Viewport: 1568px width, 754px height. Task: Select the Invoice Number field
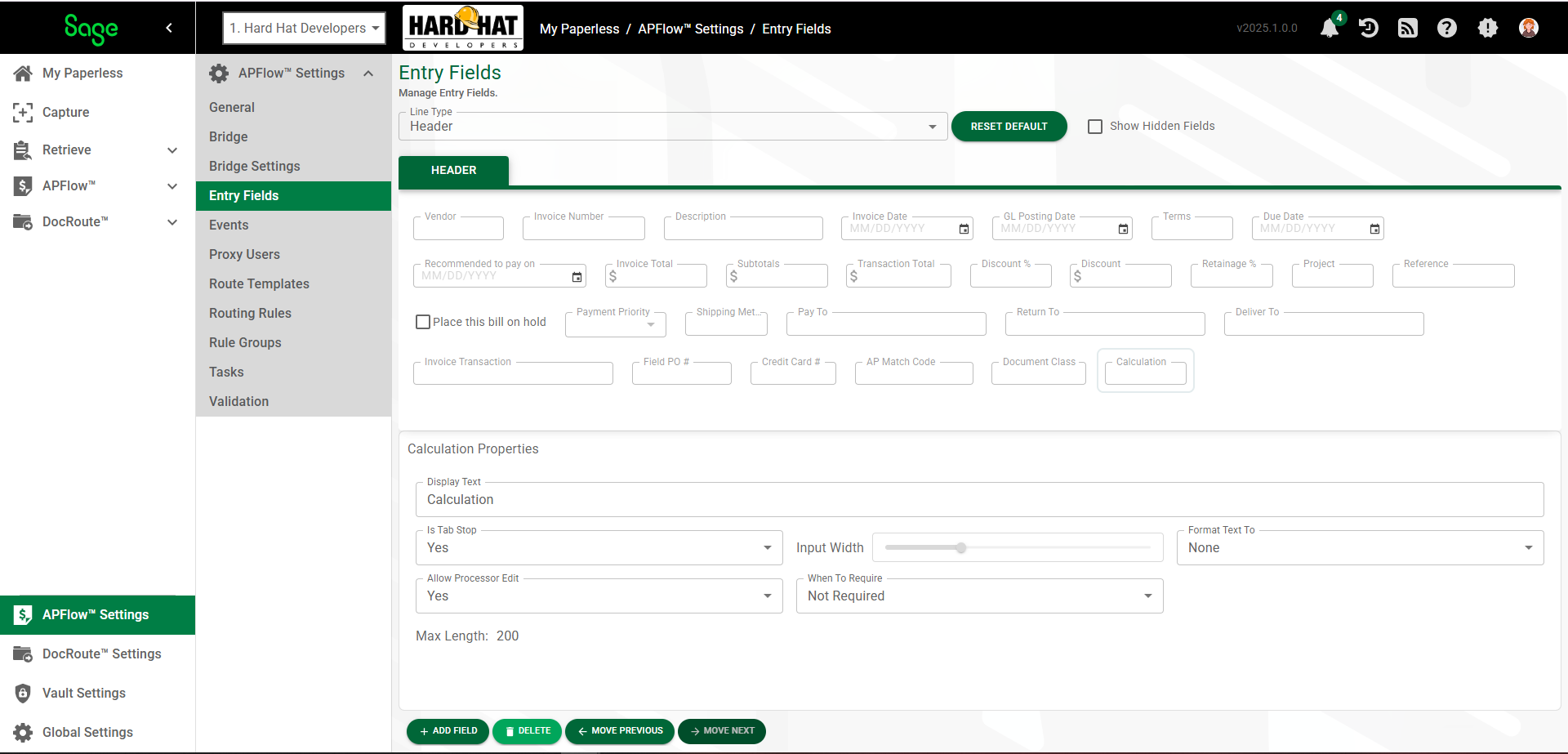[583, 228]
